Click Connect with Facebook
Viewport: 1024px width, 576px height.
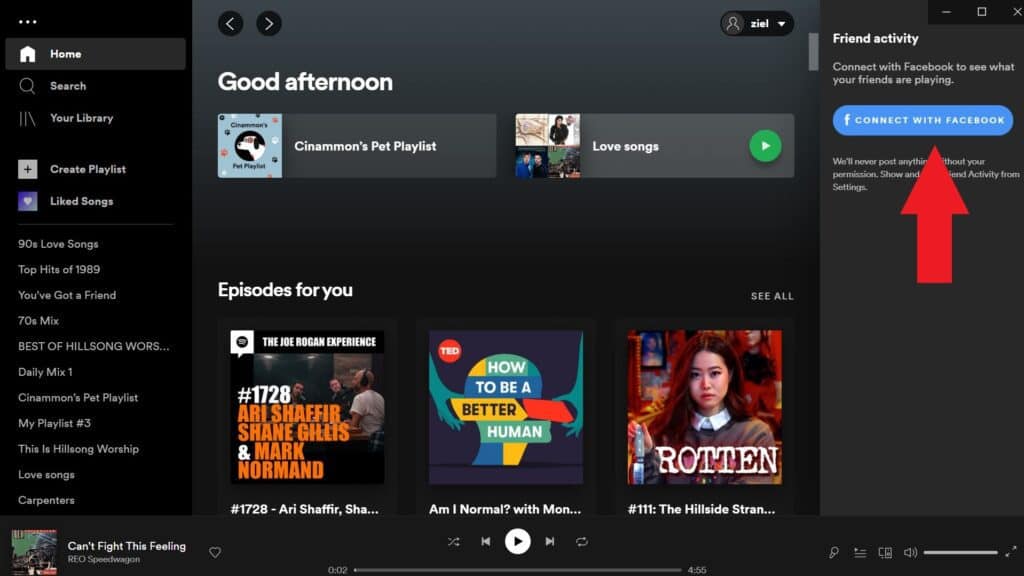[x=921, y=121]
